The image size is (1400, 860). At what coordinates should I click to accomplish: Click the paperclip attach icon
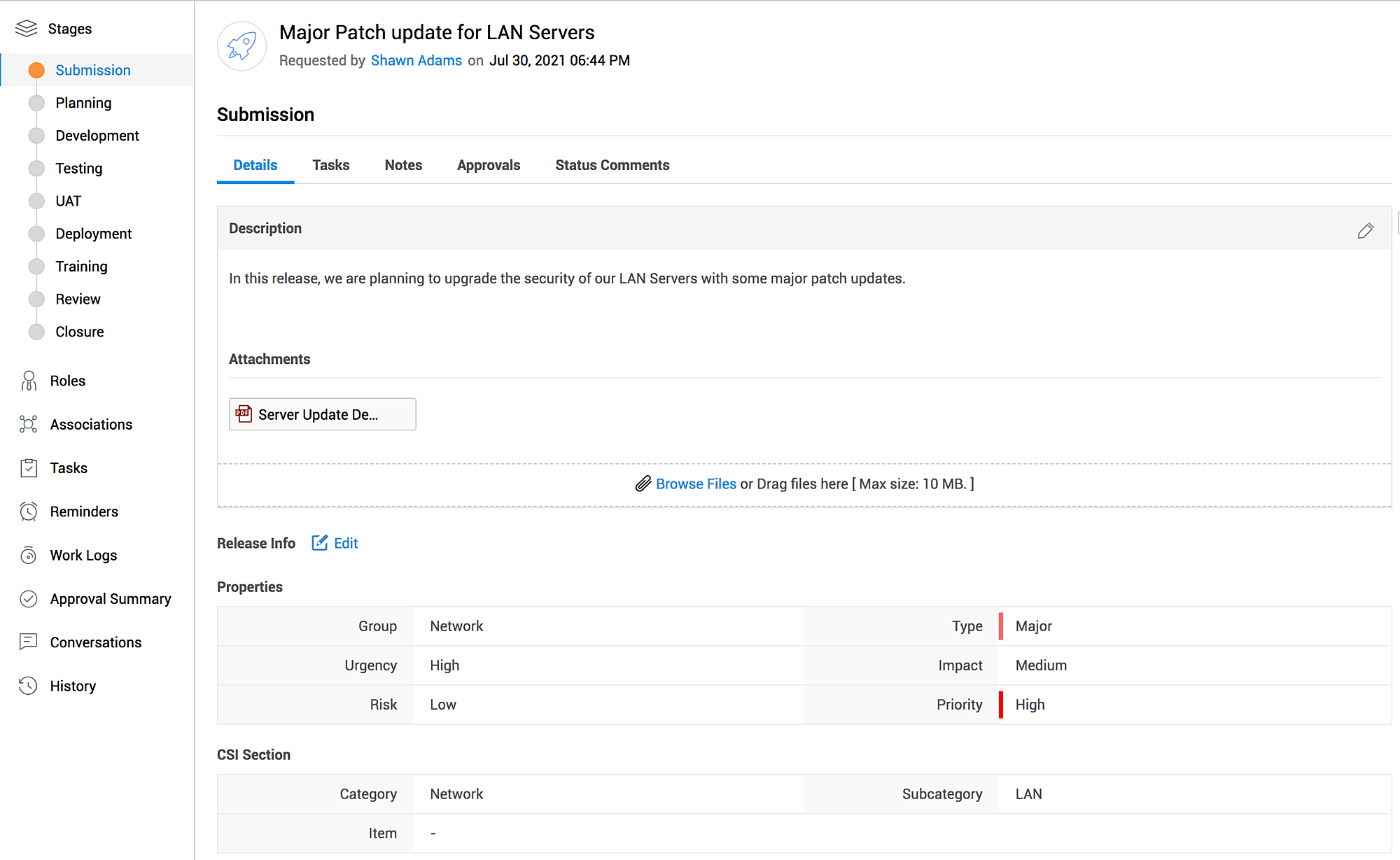click(643, 484)
